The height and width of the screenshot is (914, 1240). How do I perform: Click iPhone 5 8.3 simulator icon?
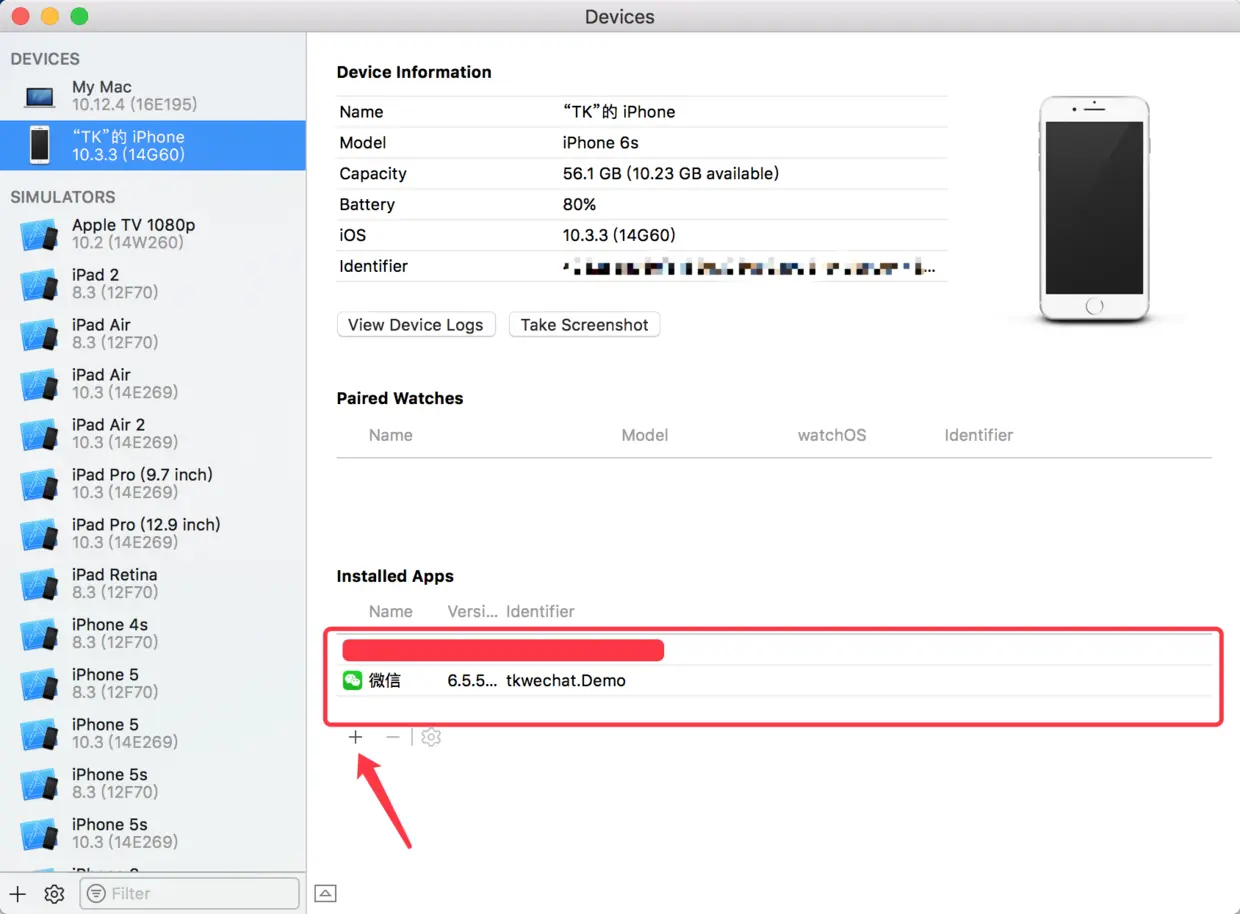pyautogui.click(x=39, y=684)
